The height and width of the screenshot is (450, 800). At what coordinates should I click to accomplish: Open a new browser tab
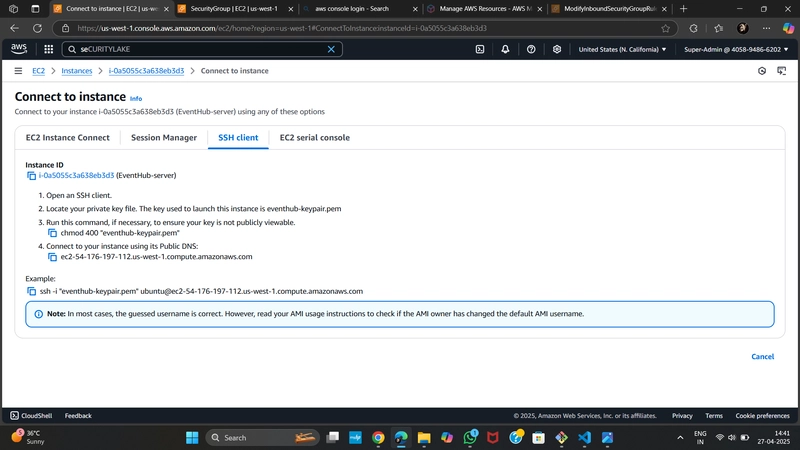(684, 9)
